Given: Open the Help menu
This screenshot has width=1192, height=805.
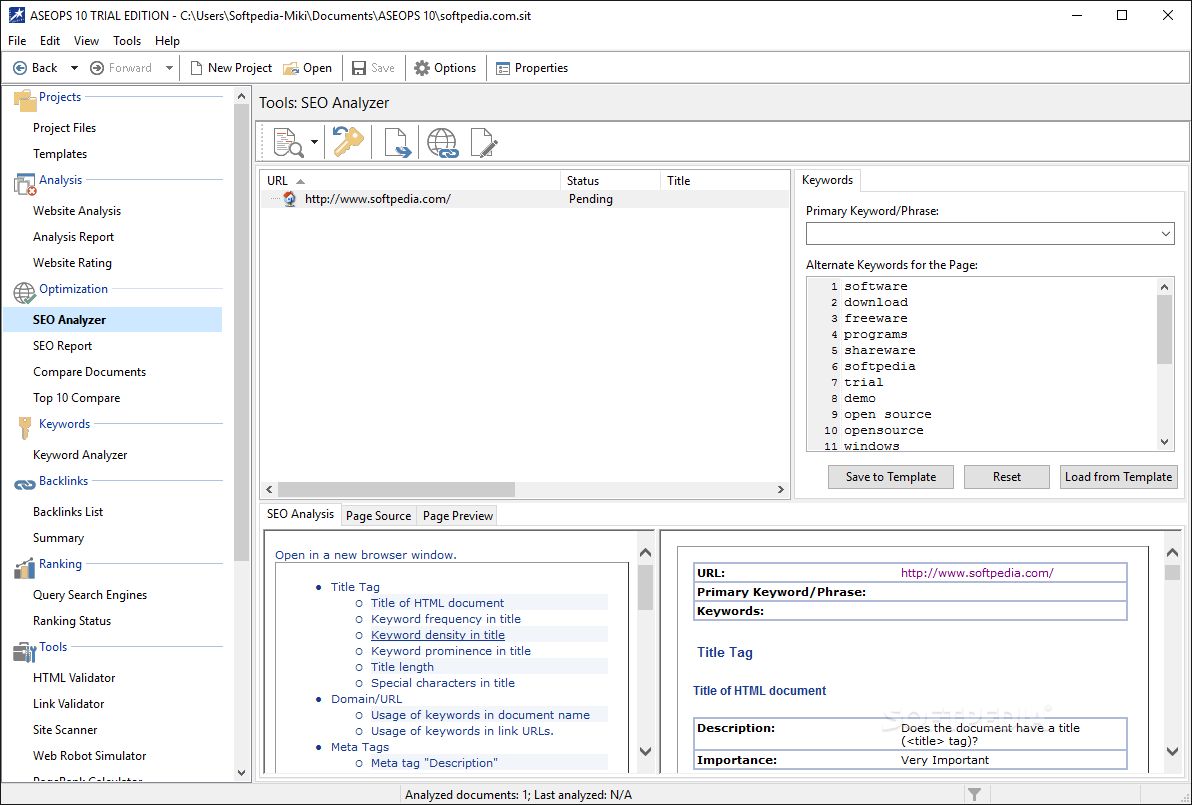Looking at the screenshot, I should pyautogui.click(x=167, y=40).
